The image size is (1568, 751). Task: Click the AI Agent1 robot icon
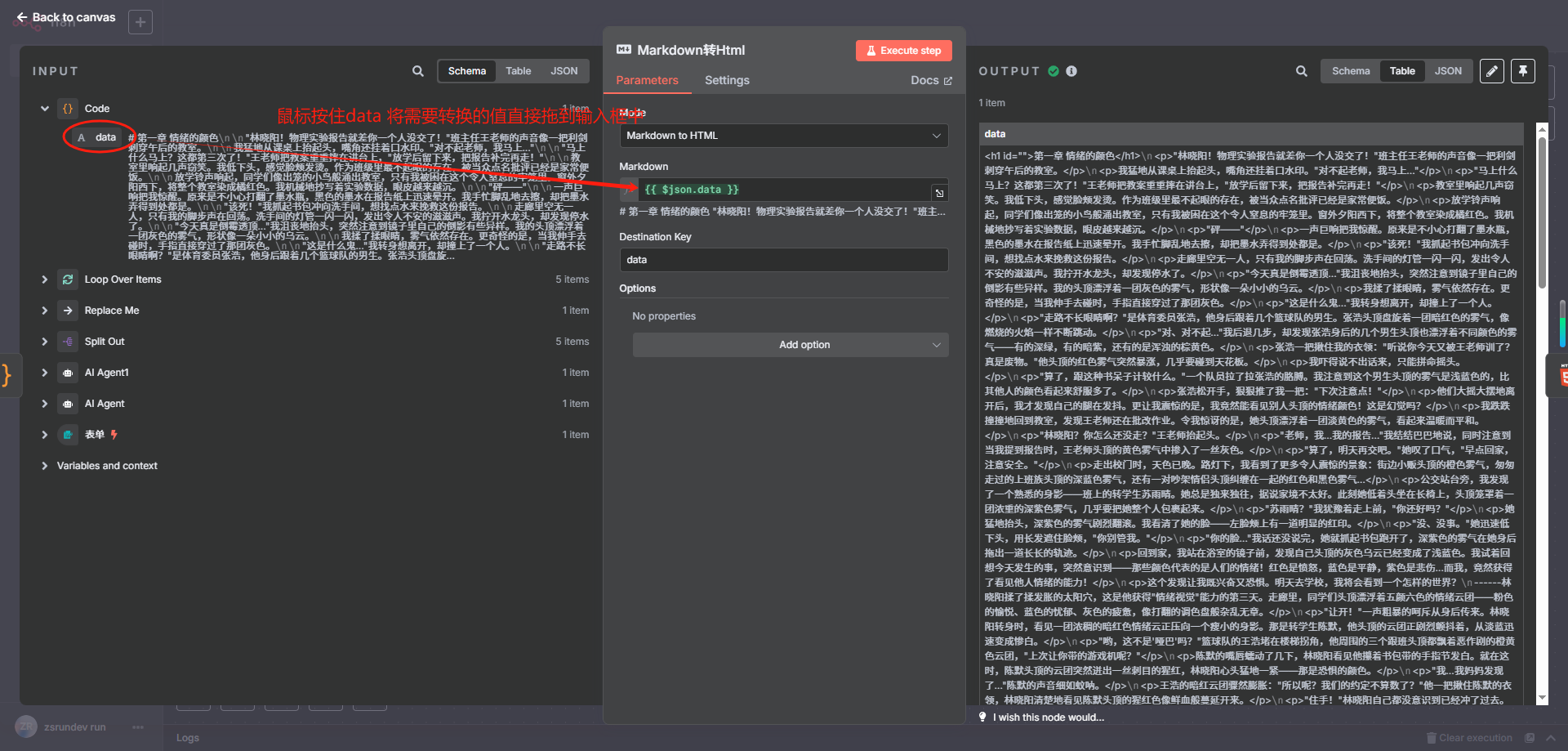click(x=67, y=373)
